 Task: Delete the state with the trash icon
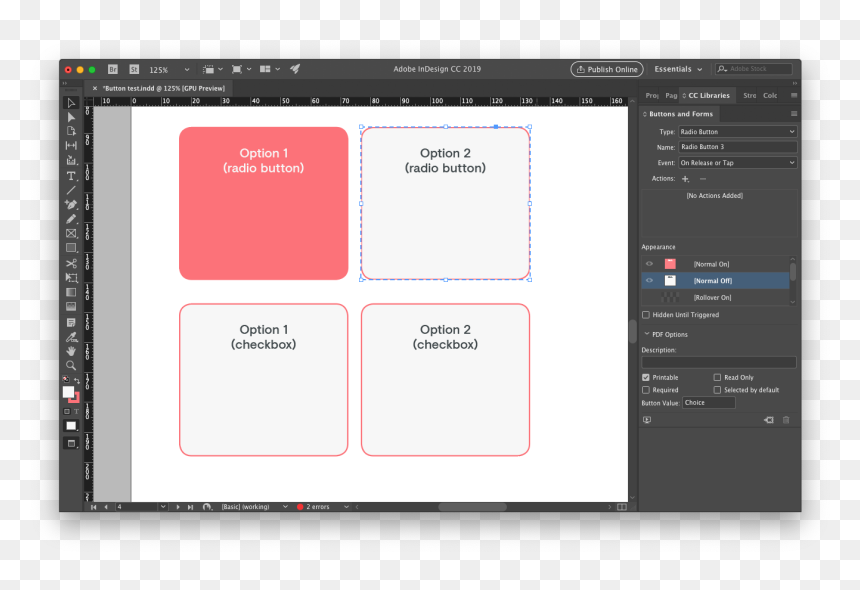click(x=786, y=420)
